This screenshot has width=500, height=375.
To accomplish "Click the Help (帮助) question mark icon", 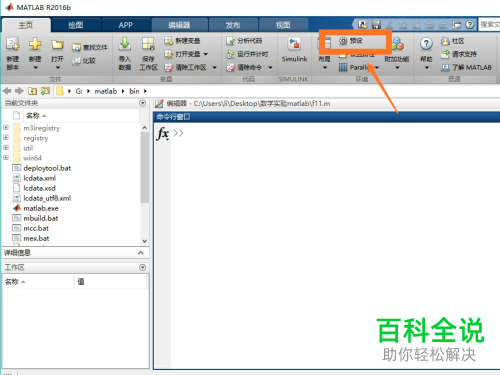I will [x=426, y=44].
